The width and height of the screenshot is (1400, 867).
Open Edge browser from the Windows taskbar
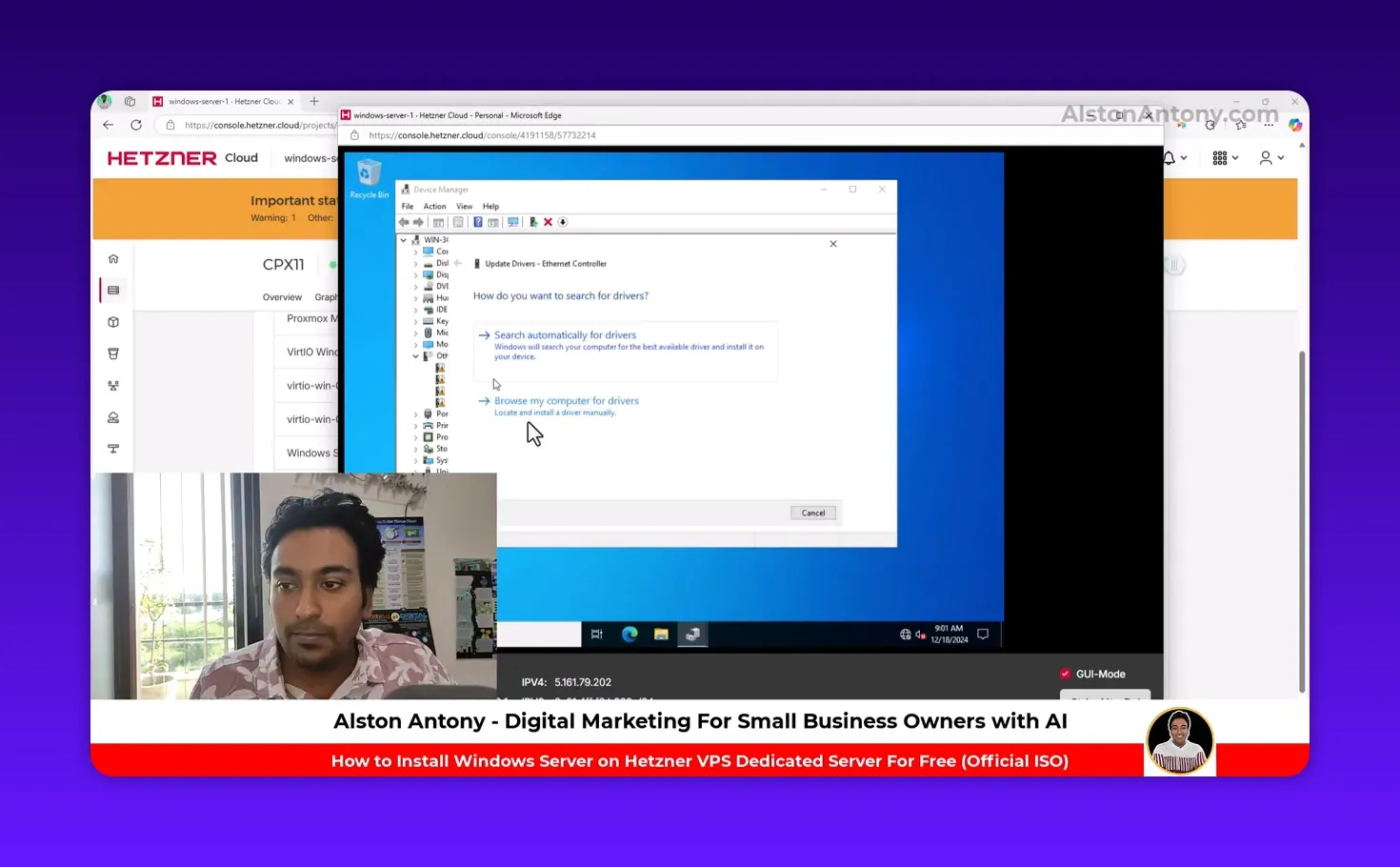tap(630, 635)
